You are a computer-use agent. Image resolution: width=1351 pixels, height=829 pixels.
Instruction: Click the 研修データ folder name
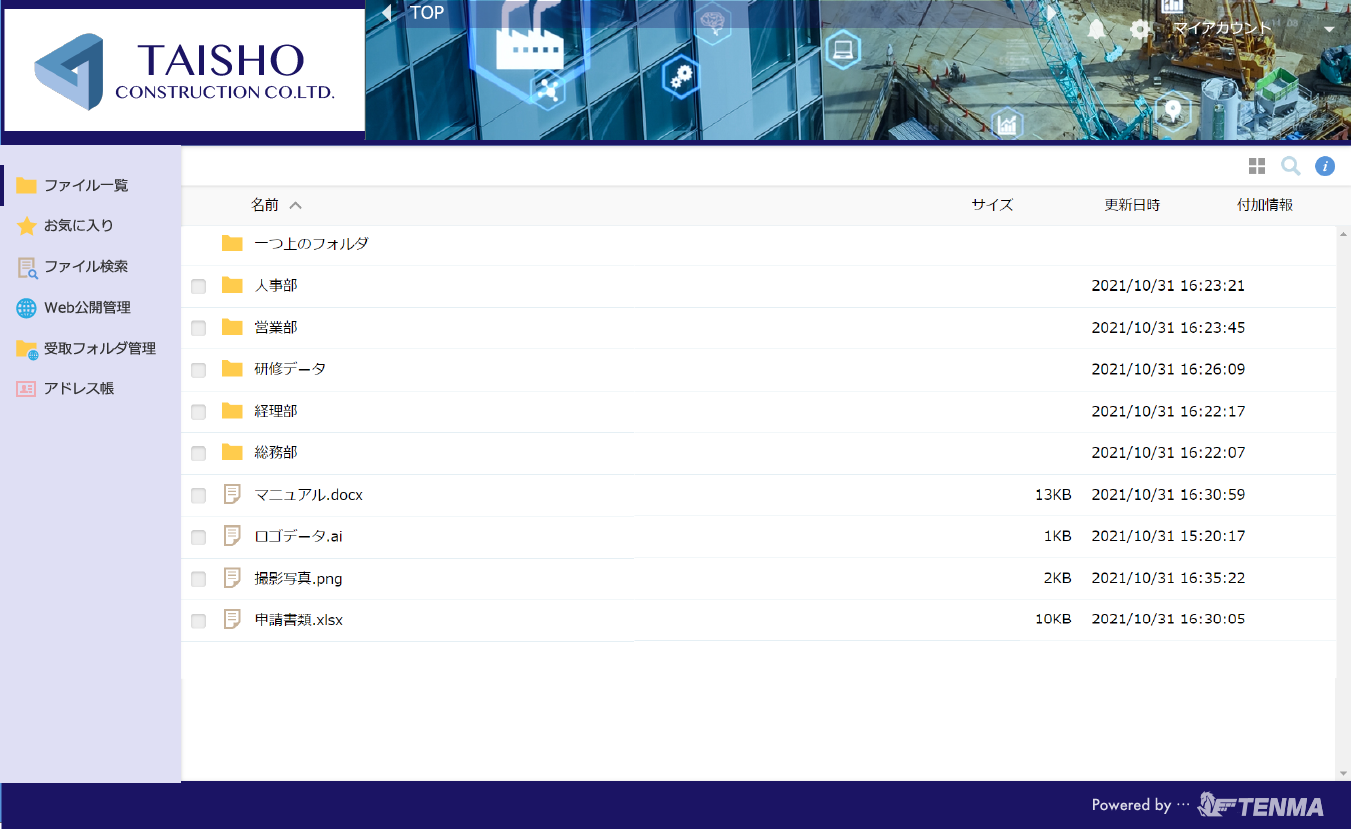point(290,369)
